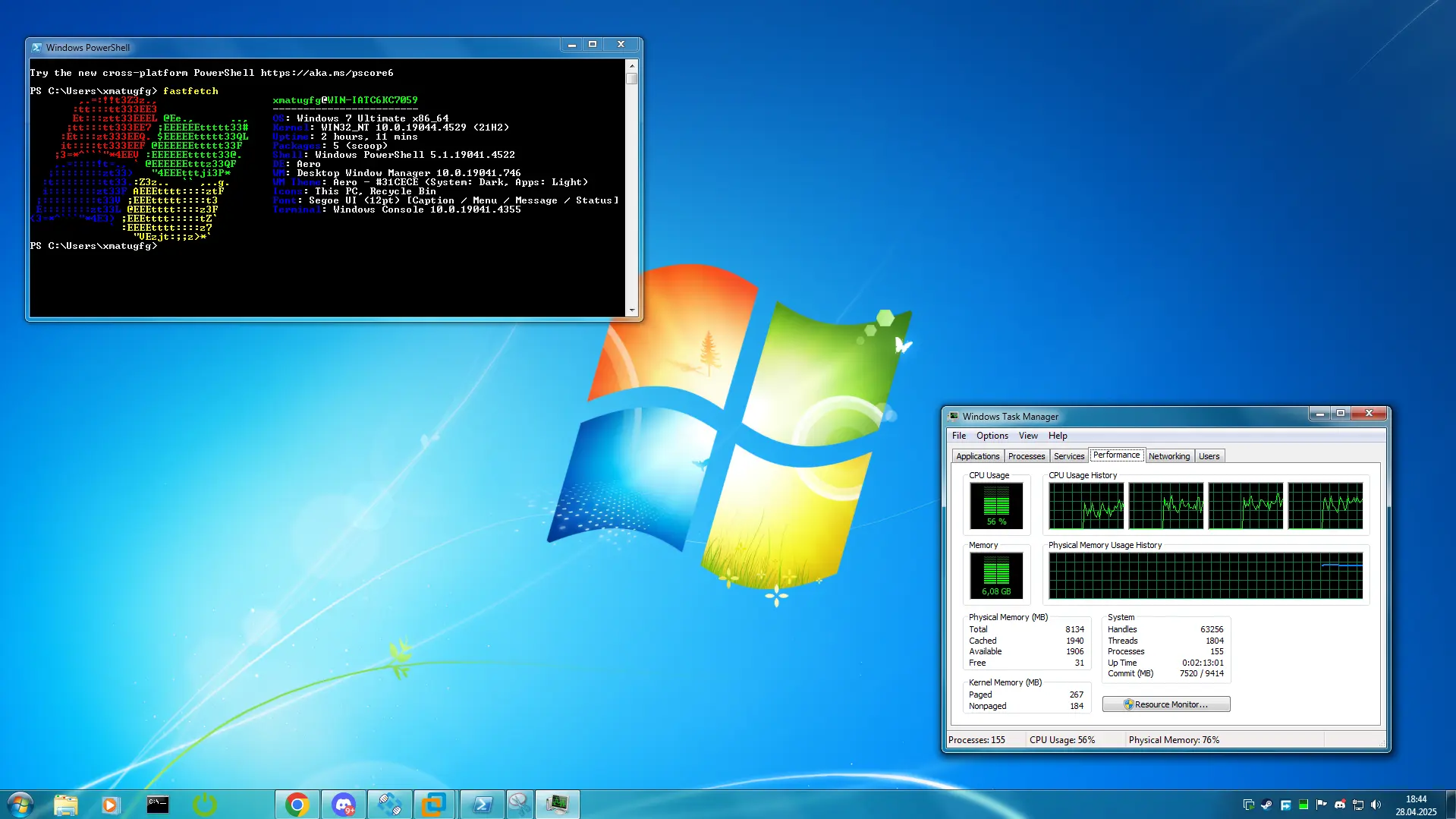
Task: Click the Show desktop strip
Action: [1450, 805]
